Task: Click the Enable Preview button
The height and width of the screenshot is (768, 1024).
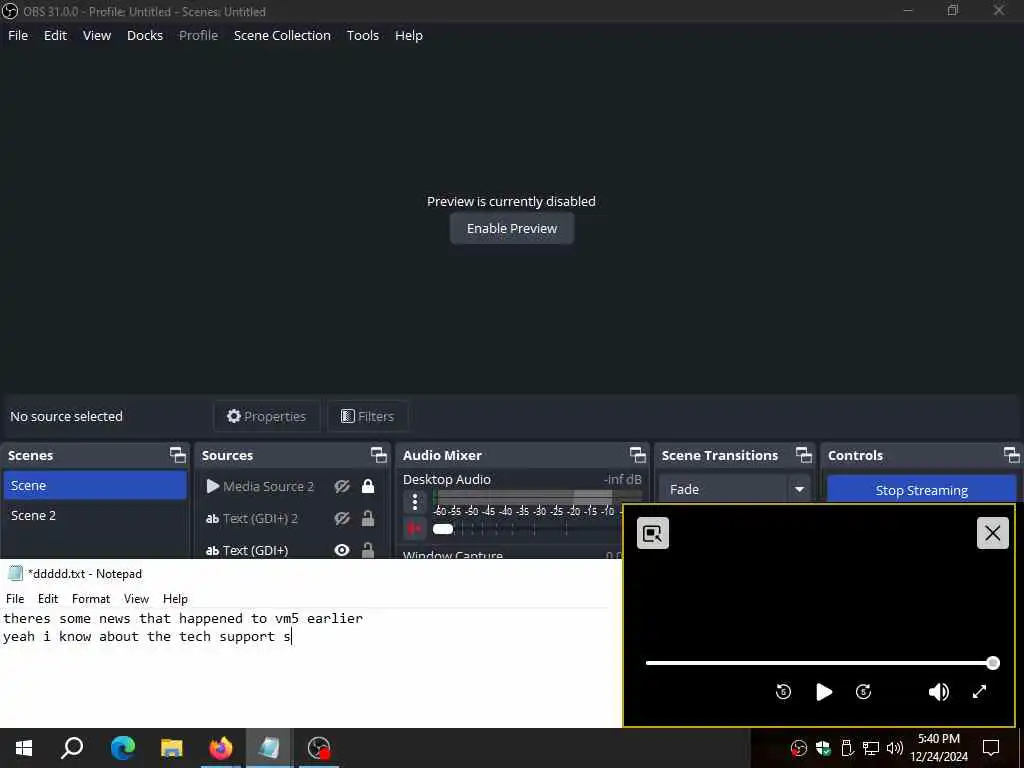Action: tap(512, 229)
